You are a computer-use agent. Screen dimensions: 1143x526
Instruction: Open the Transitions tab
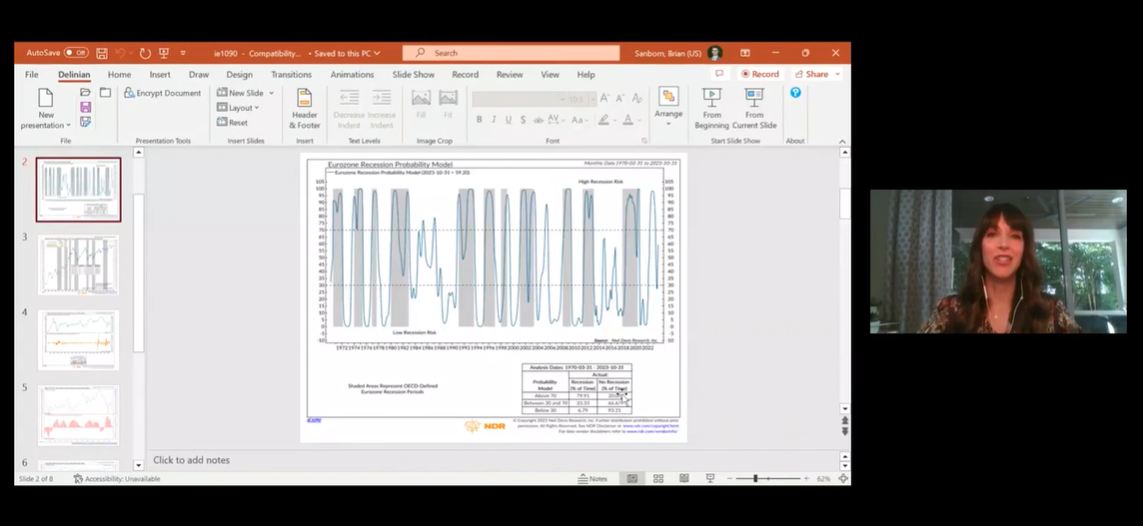[x=291, y=75]
